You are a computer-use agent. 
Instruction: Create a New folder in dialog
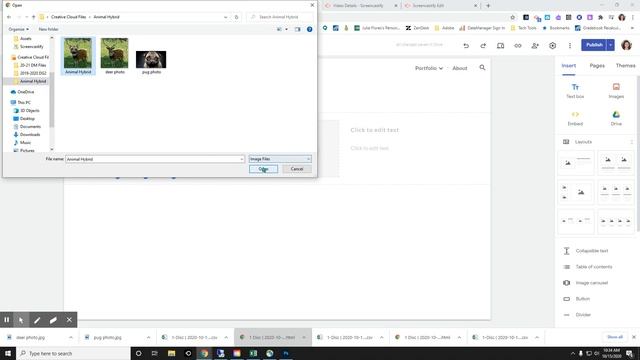[48, 29]
